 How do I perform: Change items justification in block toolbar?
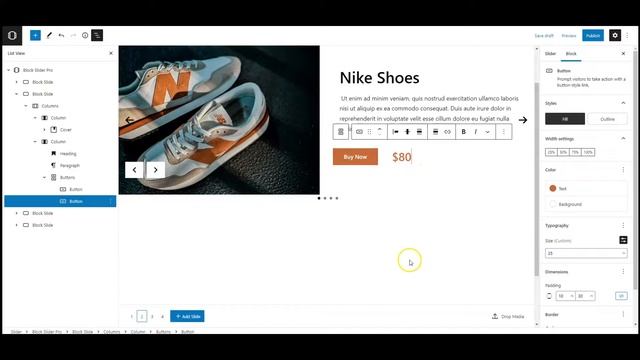(x=395, y=132)
